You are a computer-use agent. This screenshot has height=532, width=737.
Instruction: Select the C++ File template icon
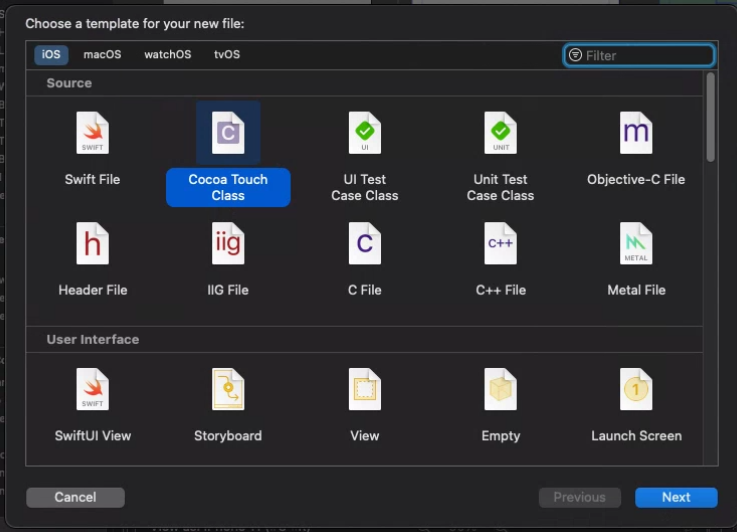pos(501,243)
